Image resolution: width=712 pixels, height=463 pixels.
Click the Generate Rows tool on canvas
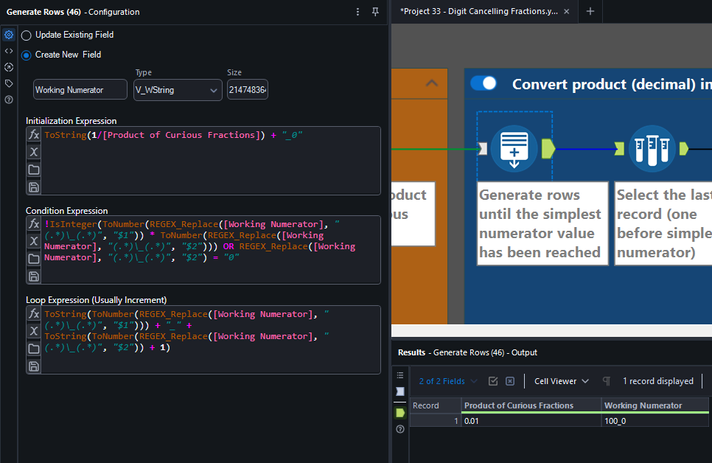pos(514,147)
